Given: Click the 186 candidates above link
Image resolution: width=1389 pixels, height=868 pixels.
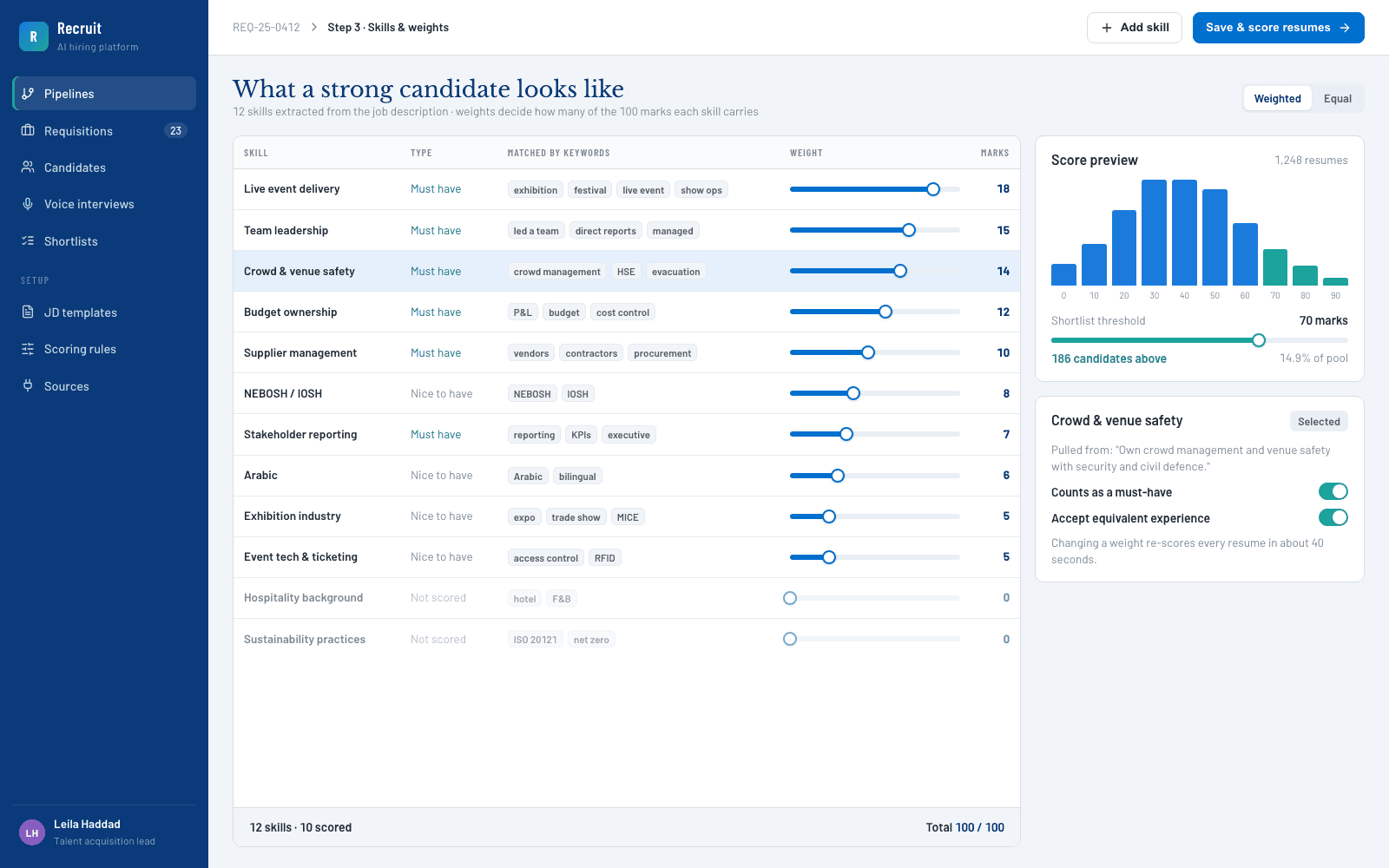Looking at the screenshot, I should coord(1109,358).
